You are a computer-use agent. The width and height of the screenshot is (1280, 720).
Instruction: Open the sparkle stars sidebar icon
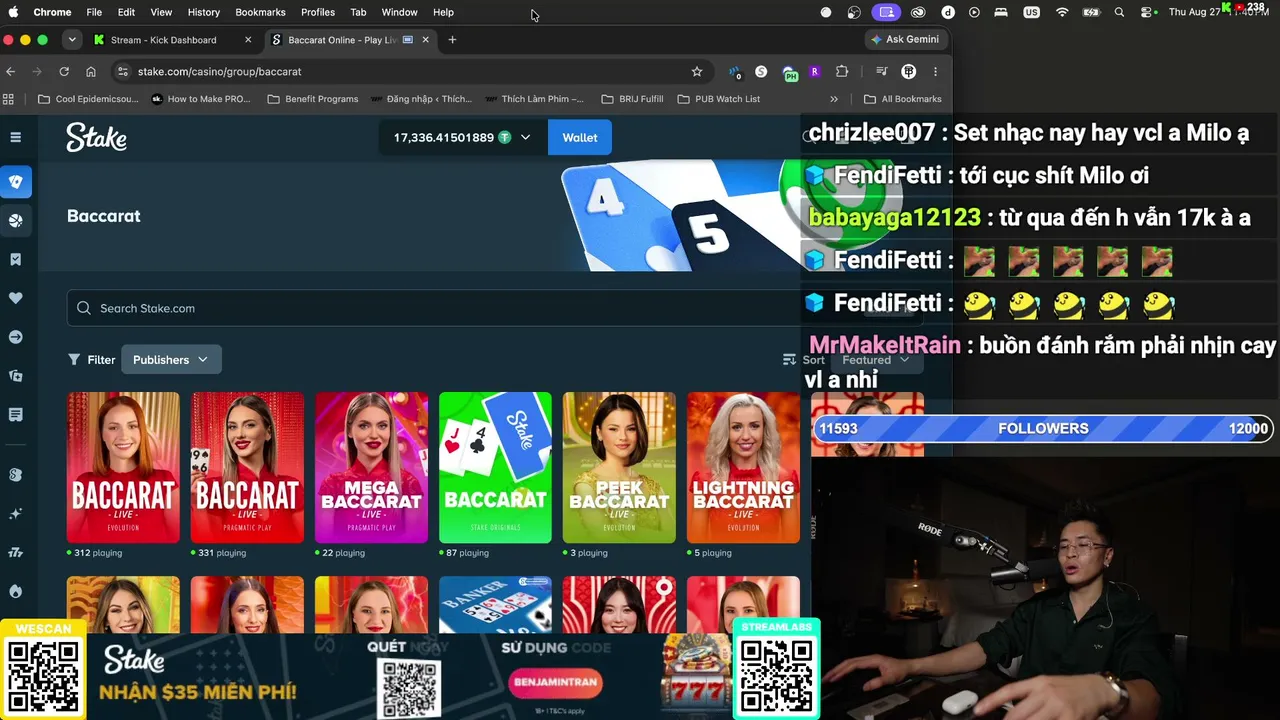click(15, 514)
